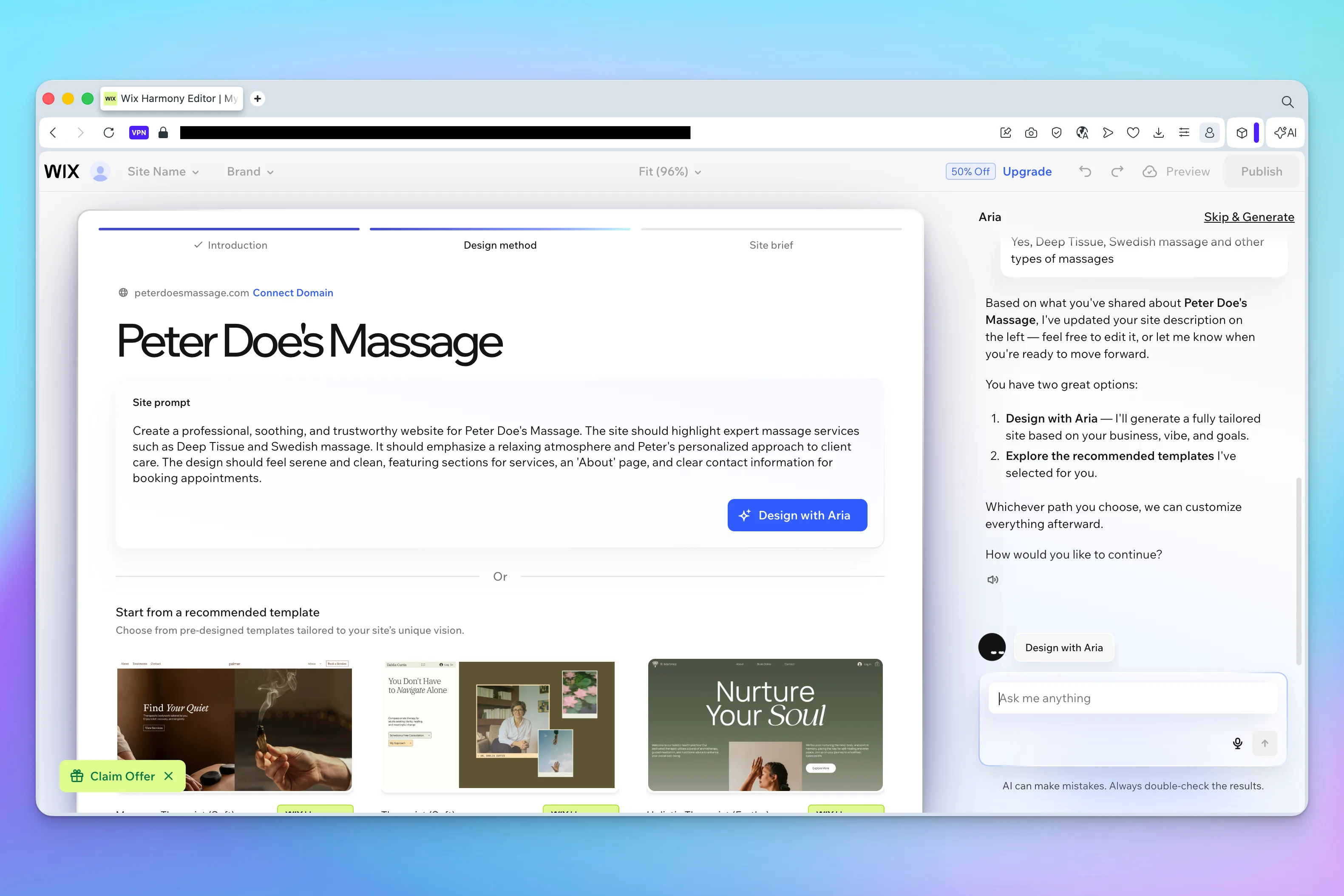Screen dimensions: 1344x896
Task: Open the browser AI assistant button
Action: pyautogui.click(x=1285, y=133)
